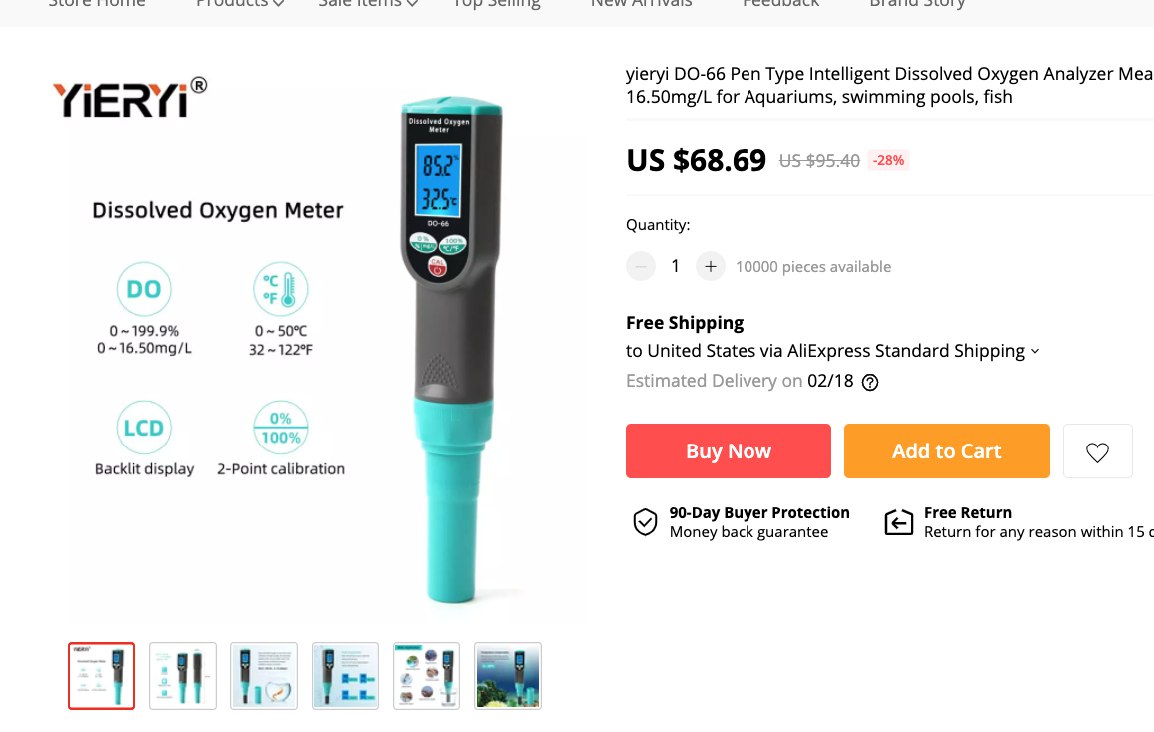The width and height of the screenshot is (1154, 732).
Task: Click the estimated delivery help question icon
Action: 870,383
